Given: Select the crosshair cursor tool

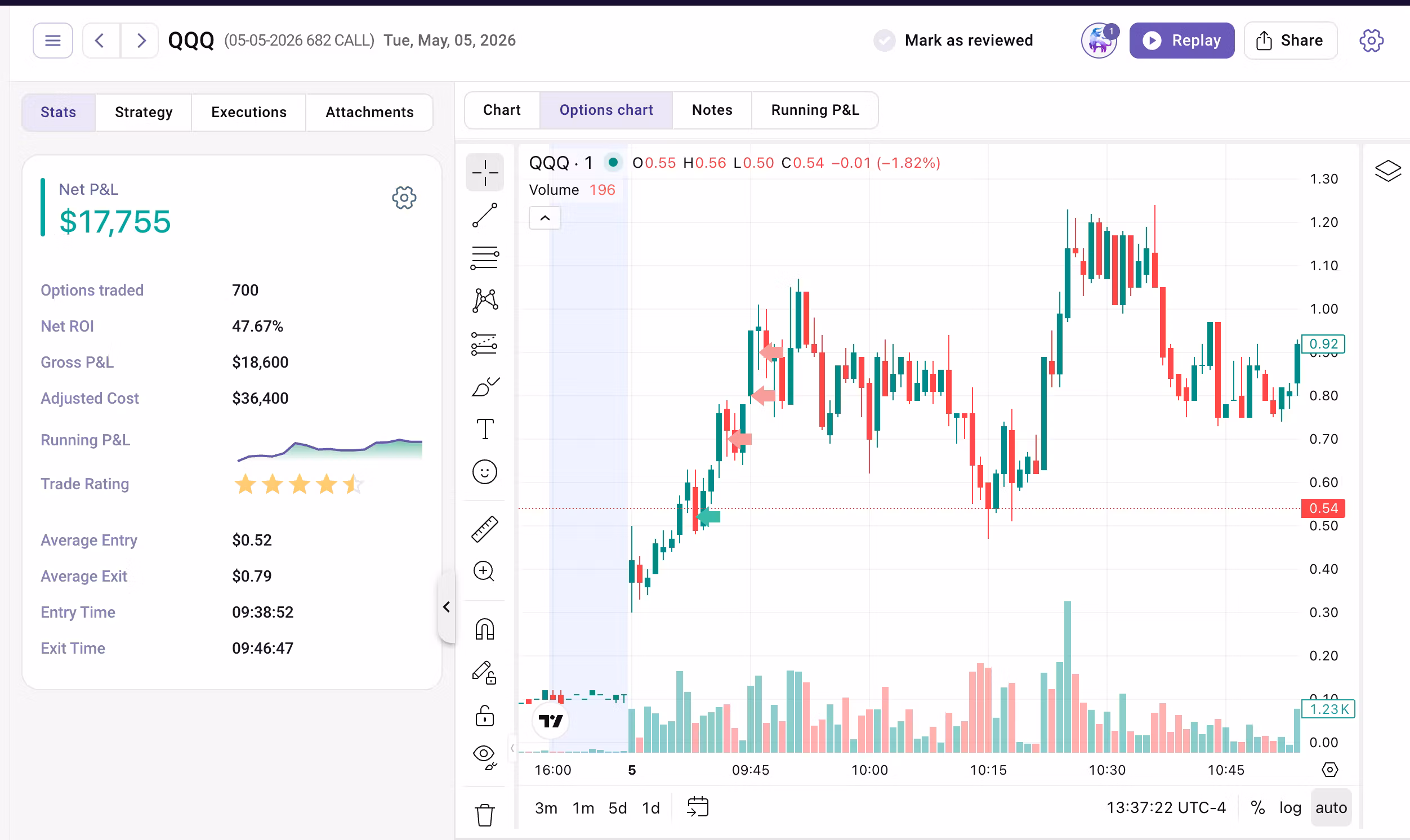Looking at the screenshot, I should (485, 172).
